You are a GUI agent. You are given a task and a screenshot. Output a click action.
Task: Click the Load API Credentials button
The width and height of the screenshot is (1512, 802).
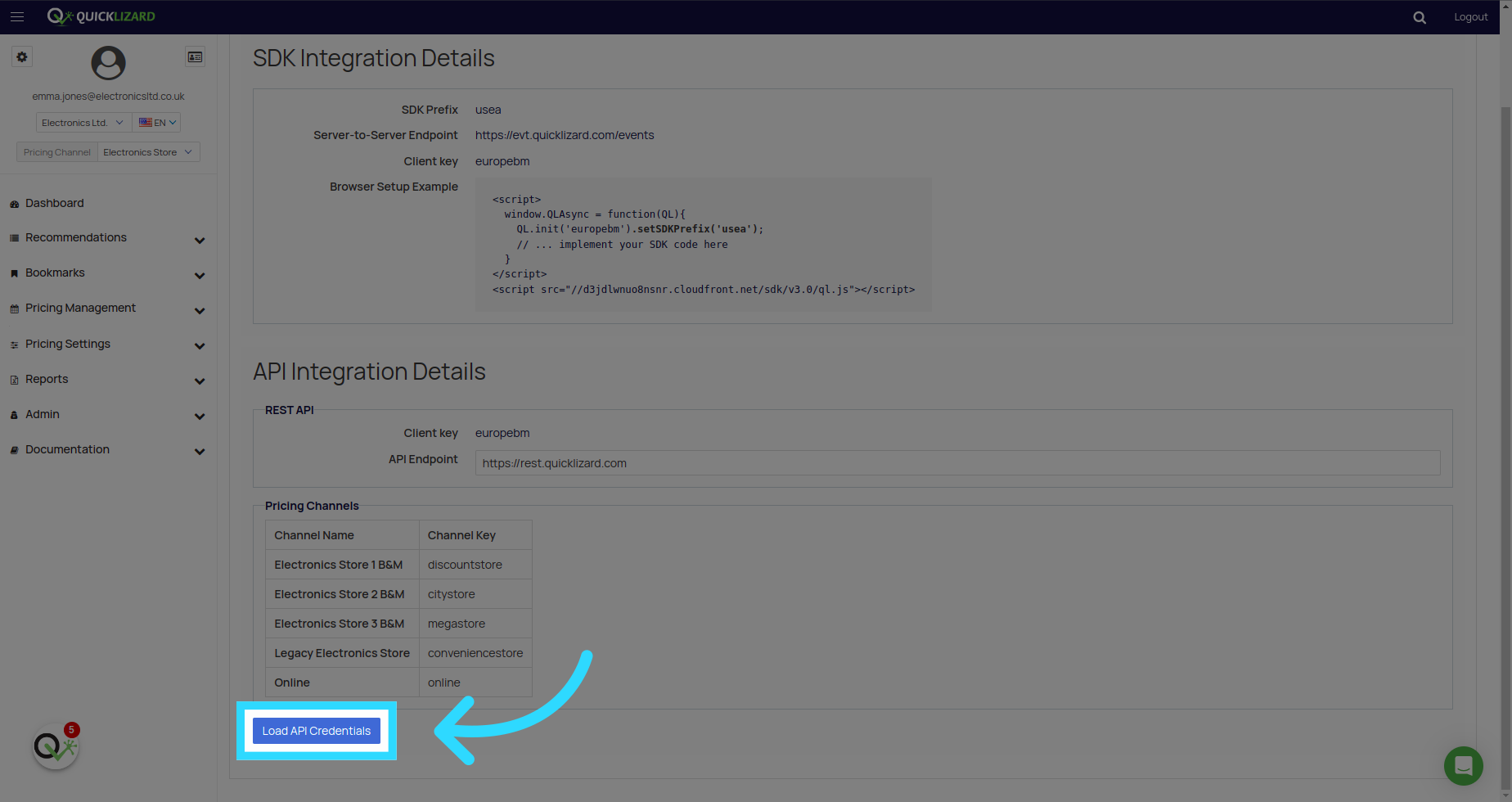tap(317, 731)
